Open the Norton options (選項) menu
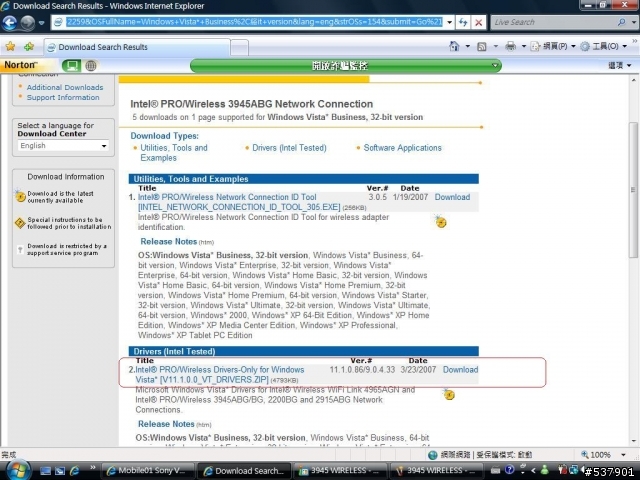The width and height of the screenshot is (640, 480). pos(619,65)
